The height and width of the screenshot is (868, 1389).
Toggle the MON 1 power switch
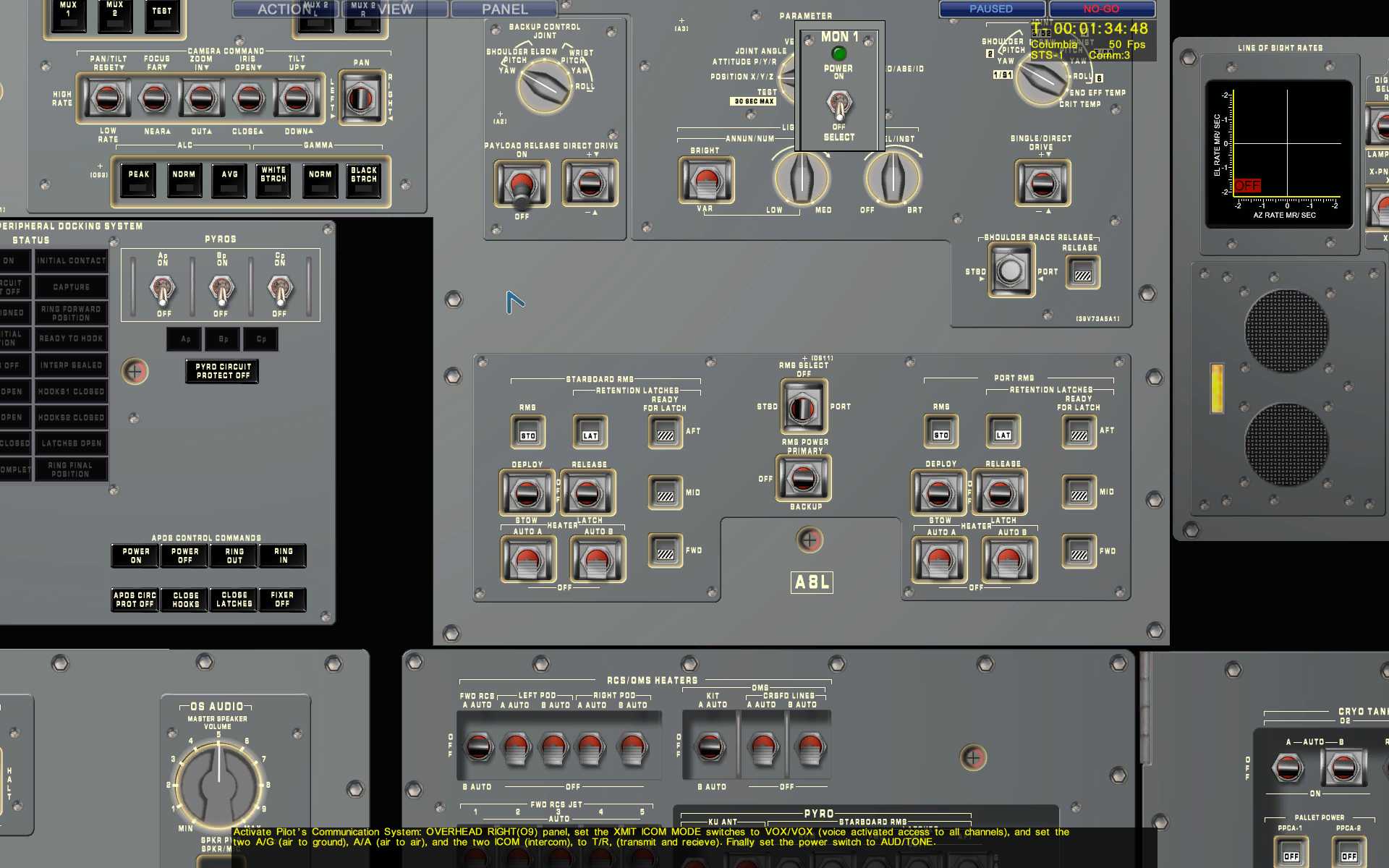coord(838,105)
